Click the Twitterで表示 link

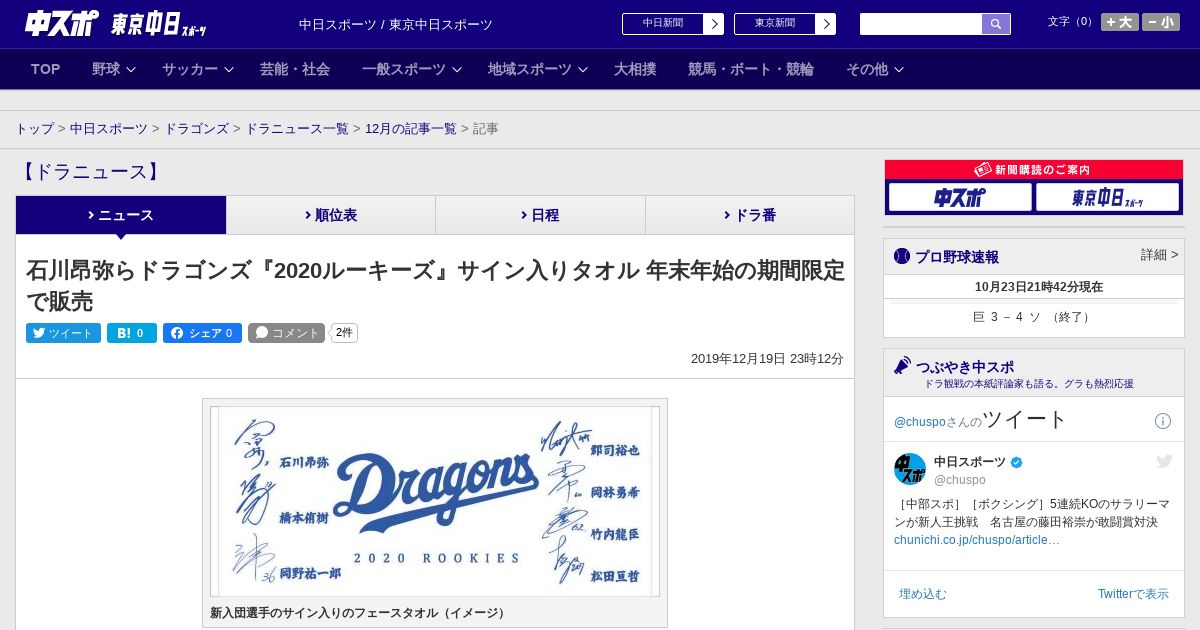1133,594
